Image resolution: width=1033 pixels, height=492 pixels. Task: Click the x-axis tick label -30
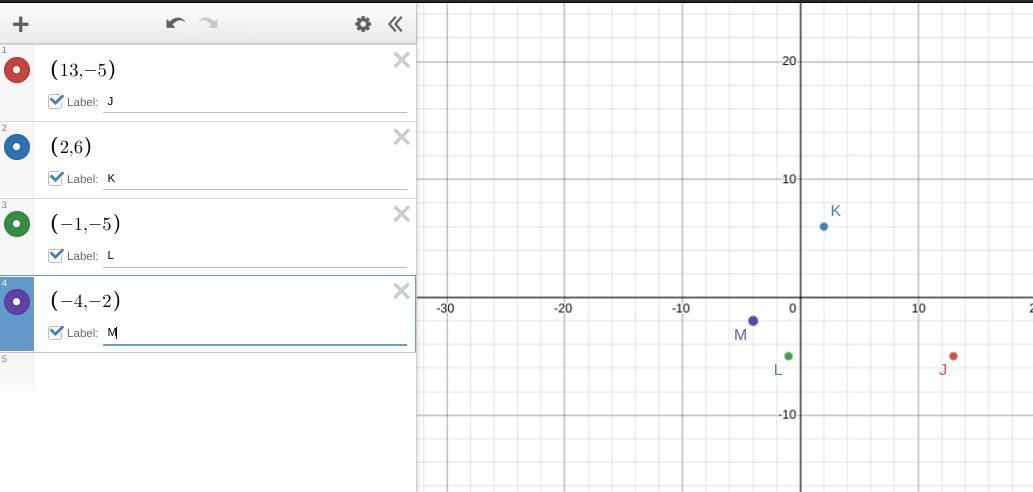click(446, 308)
